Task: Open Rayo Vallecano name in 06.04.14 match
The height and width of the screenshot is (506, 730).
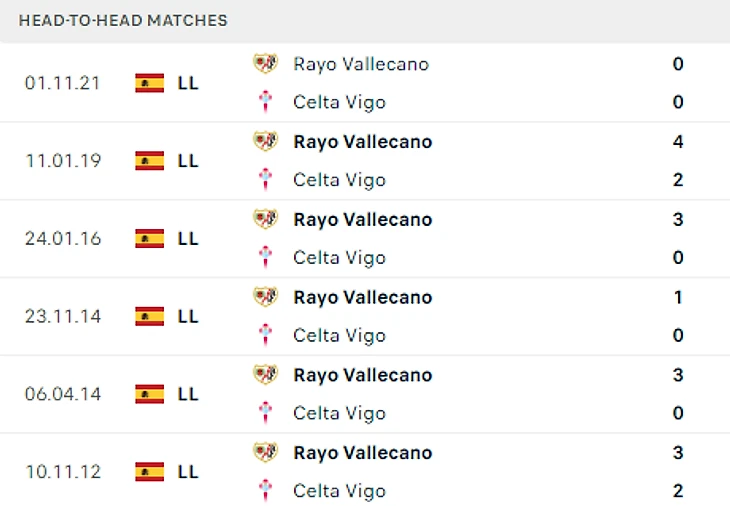Action: coord(362,375)
